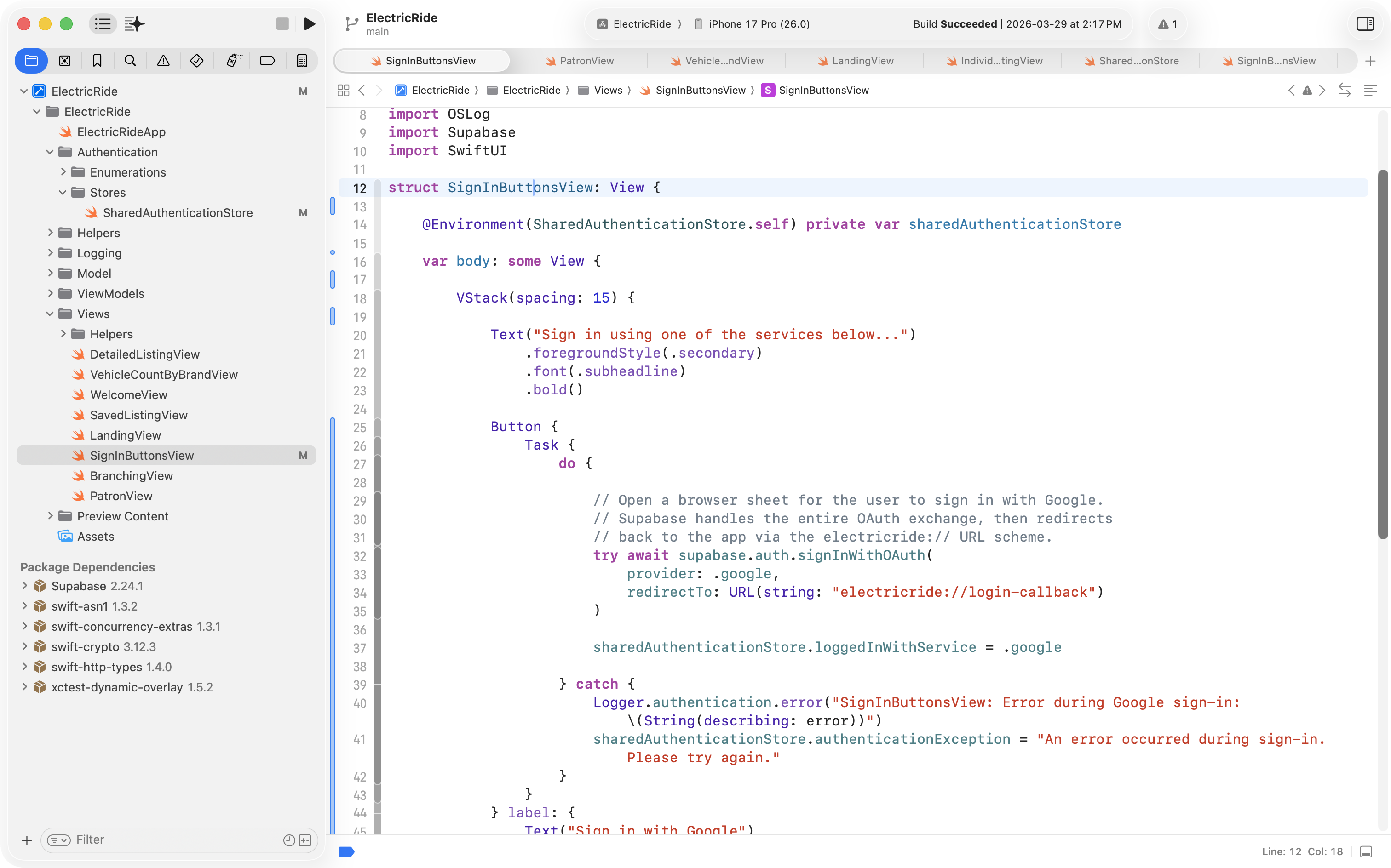Click the warning count badge in toolbar
This screenshot has width=1391, height=868.
[x=1167, y=24]
